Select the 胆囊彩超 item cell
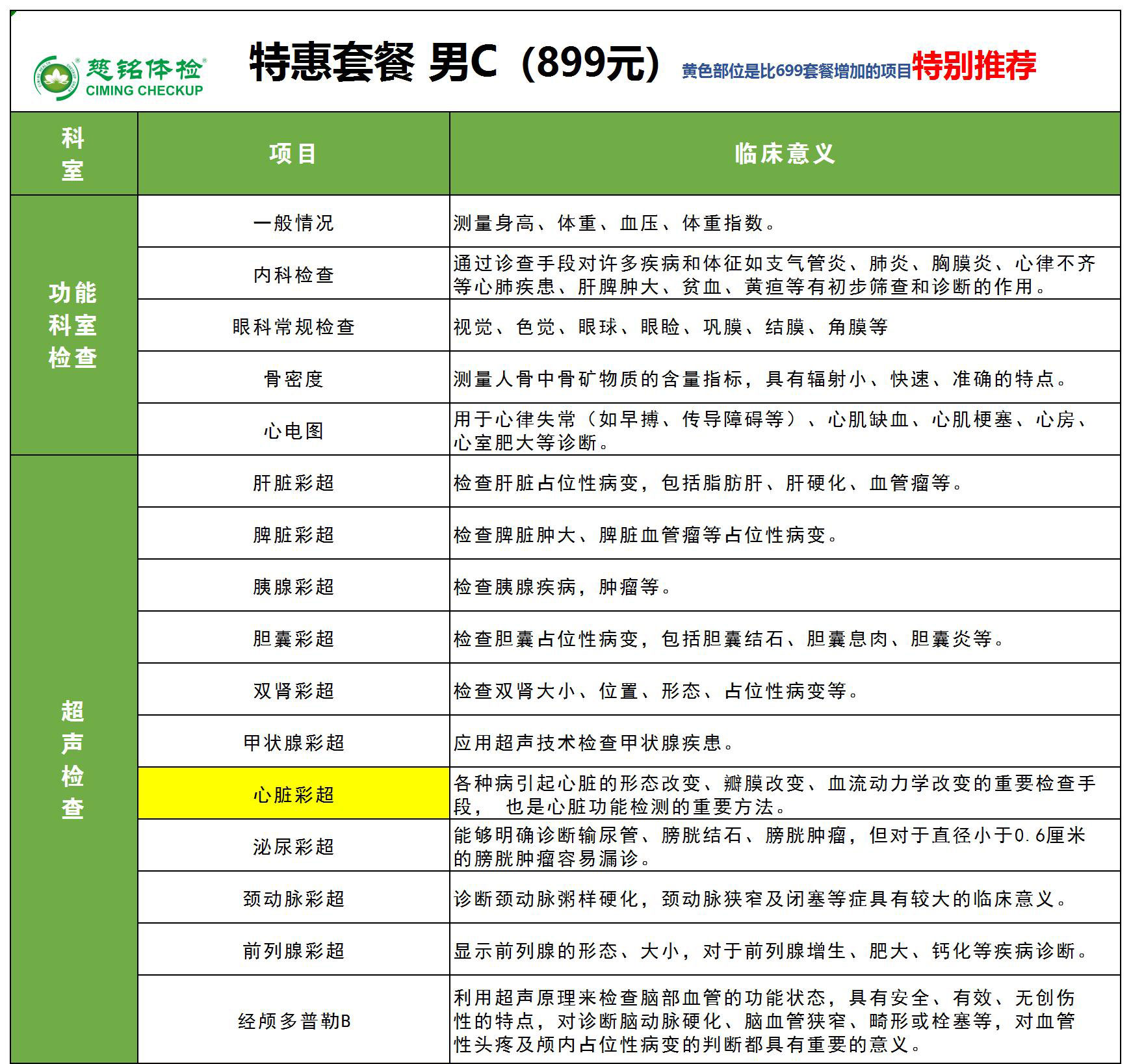Image resolution: width=1131 pixels, height=1064 pixels. point(294,638)
